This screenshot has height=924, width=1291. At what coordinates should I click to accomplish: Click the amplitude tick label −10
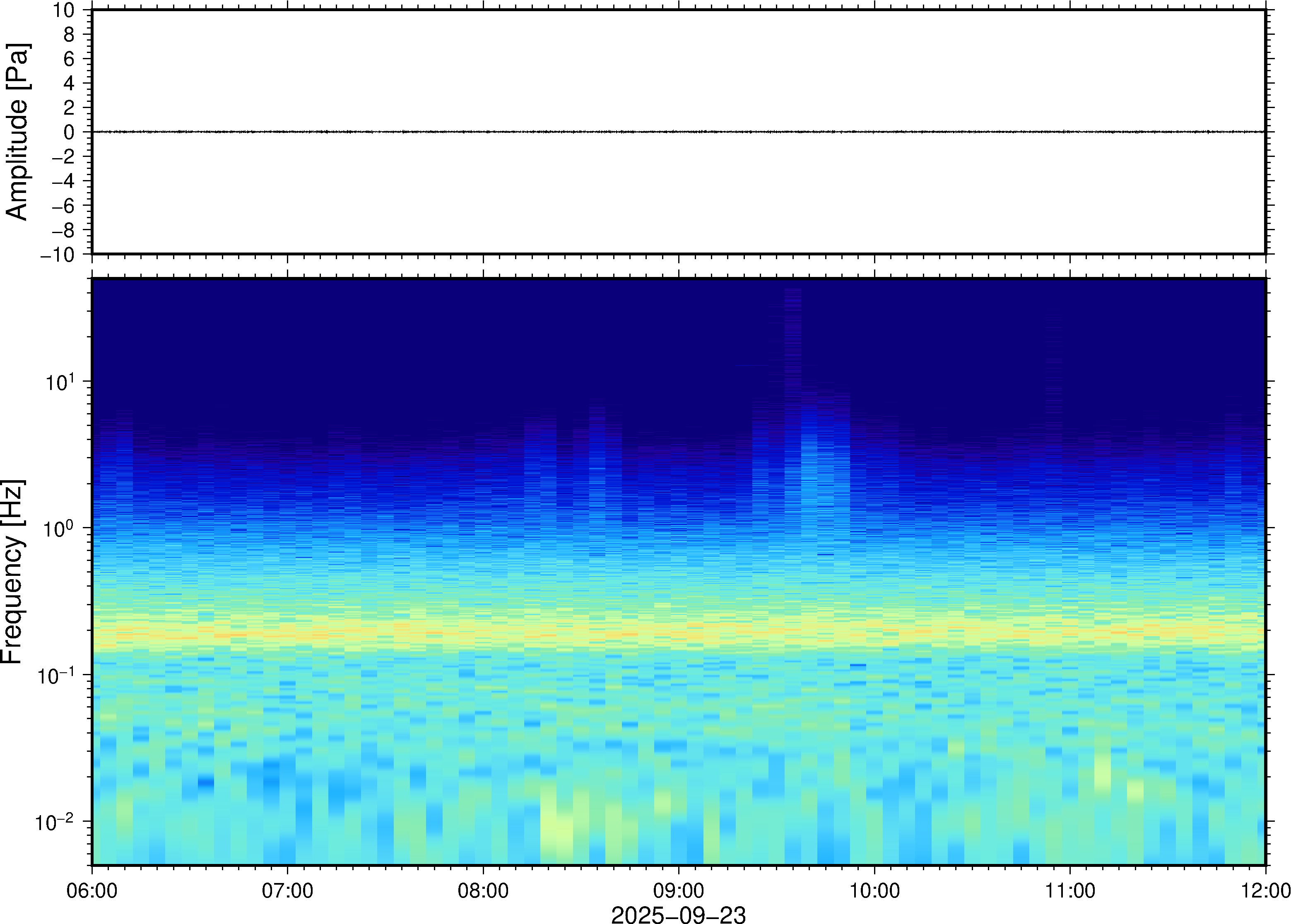click(58, 255)
